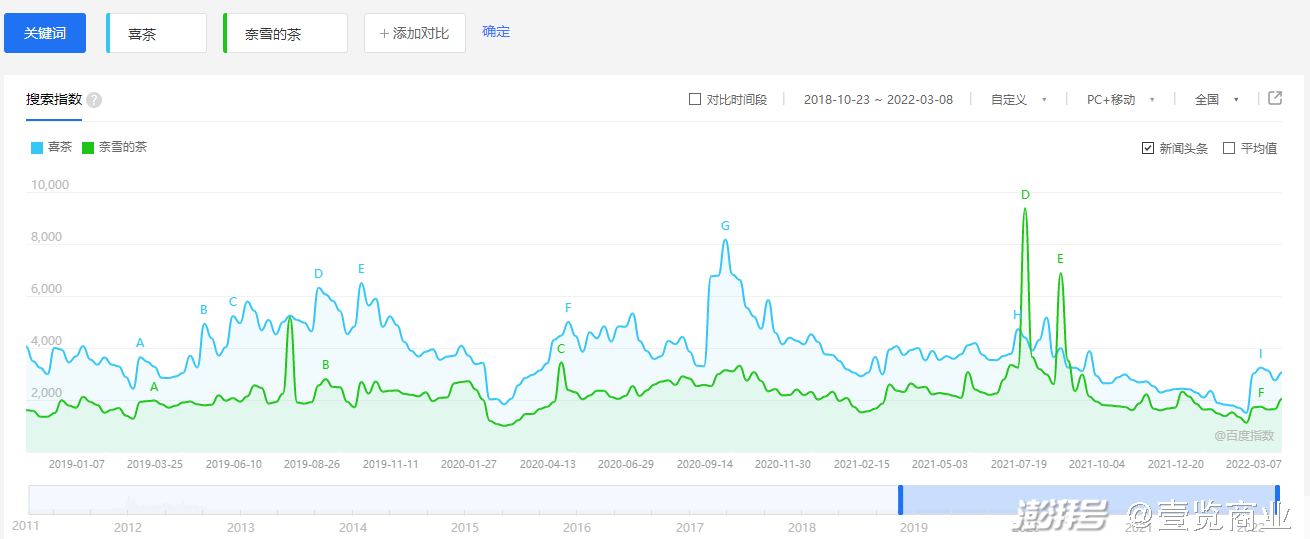This screenshot has height=539, width=1310.
Task: Open the green news marker D
Action: [x=1025, y=195]
